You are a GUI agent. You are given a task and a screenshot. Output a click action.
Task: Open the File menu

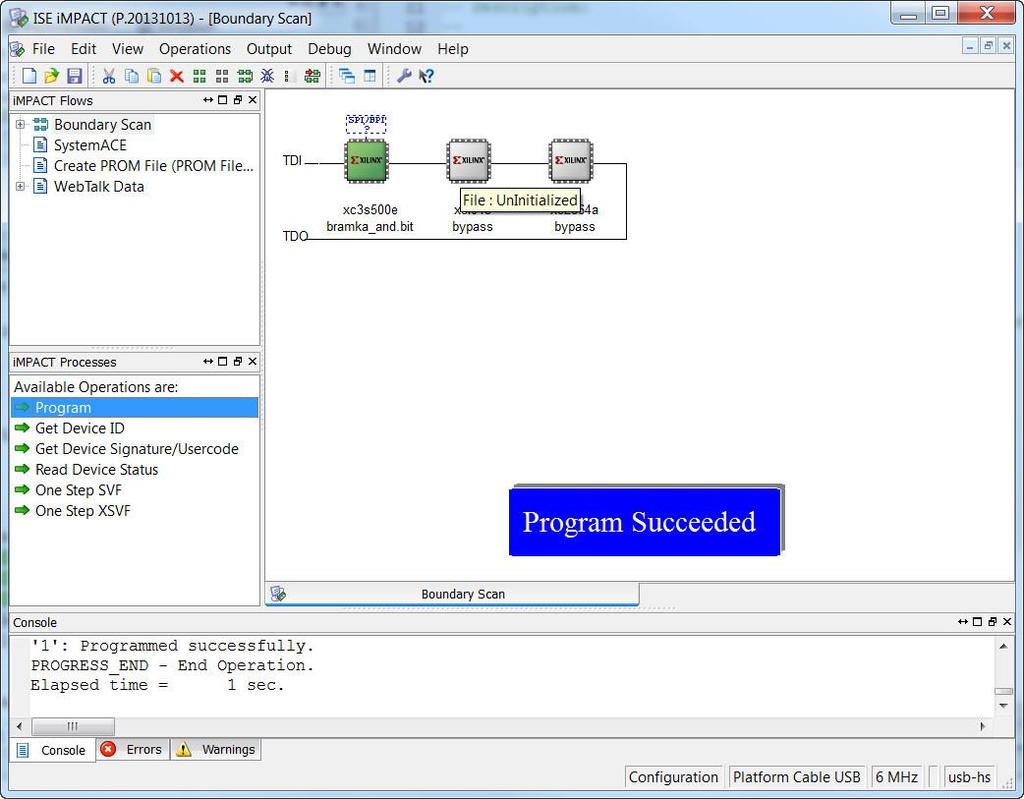[x=44, y=49]
